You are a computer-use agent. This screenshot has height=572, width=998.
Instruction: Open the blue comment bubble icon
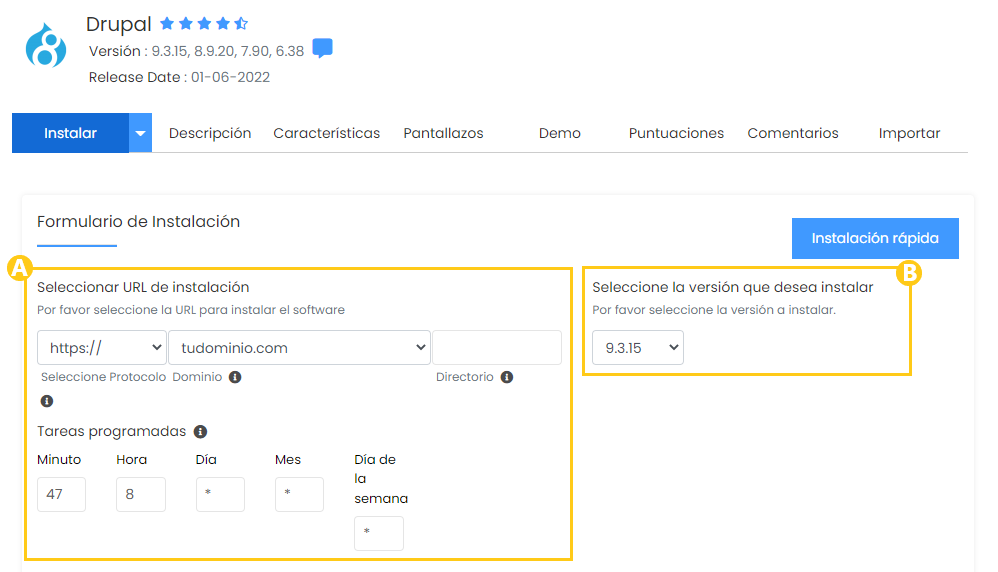[x=323, y=48]
